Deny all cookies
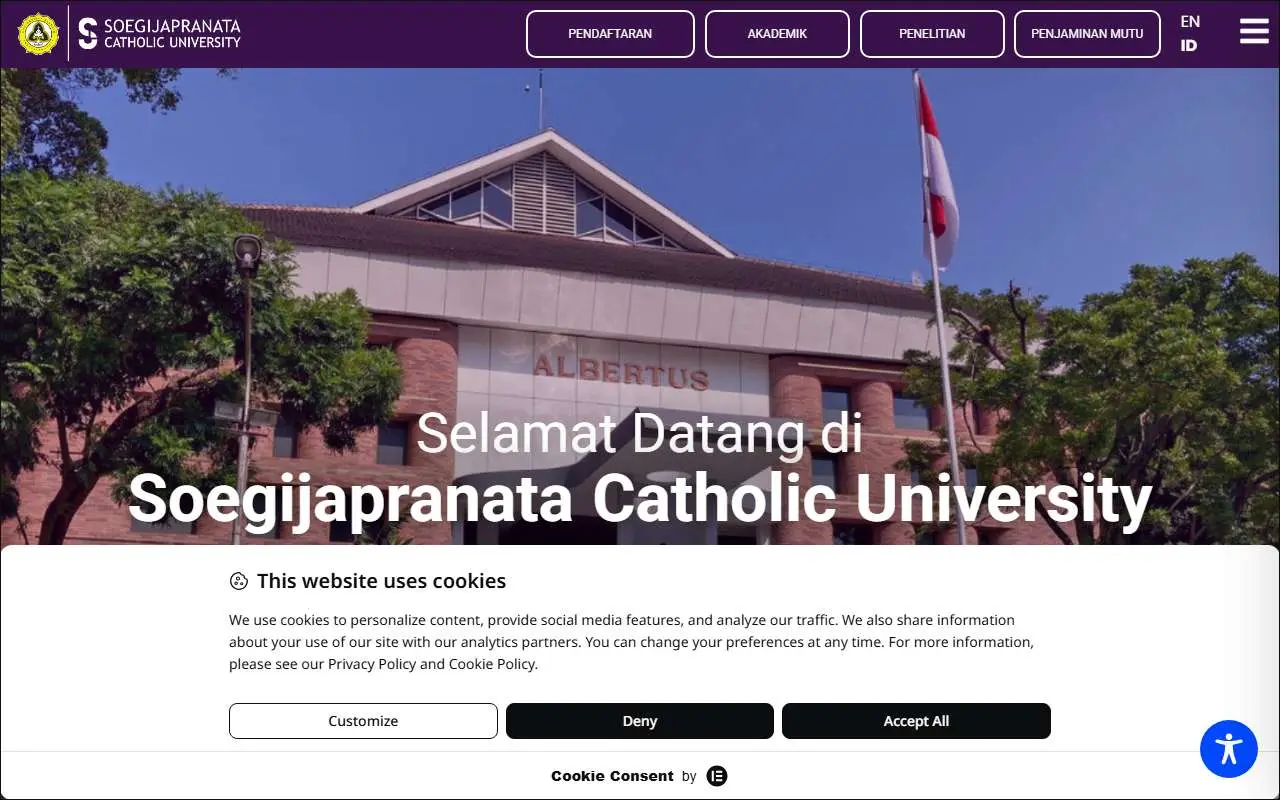The height and width of the screenshot is (800, 1280). [640, 721]
